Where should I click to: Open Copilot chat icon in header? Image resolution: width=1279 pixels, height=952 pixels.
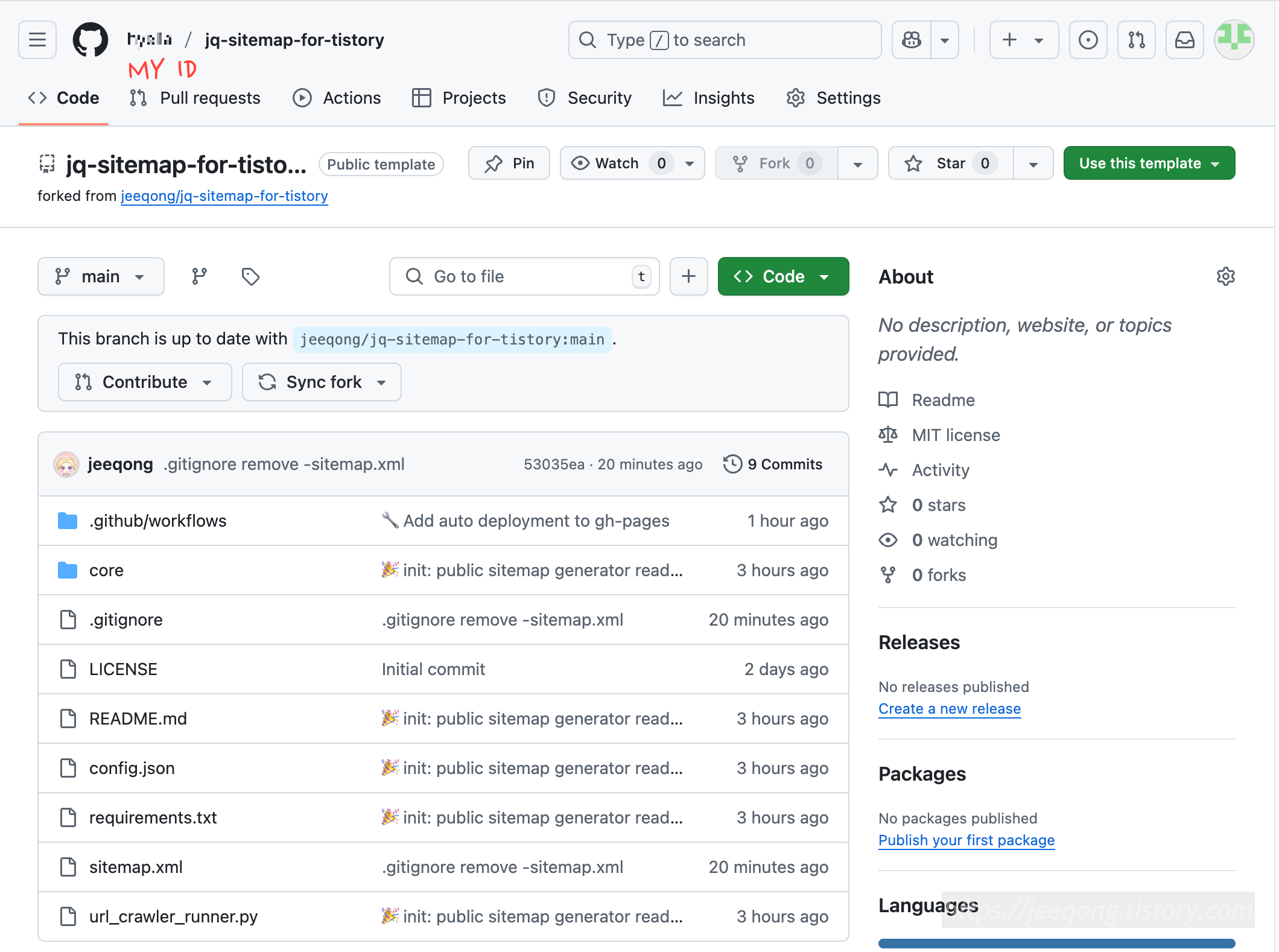pos(912,40)
